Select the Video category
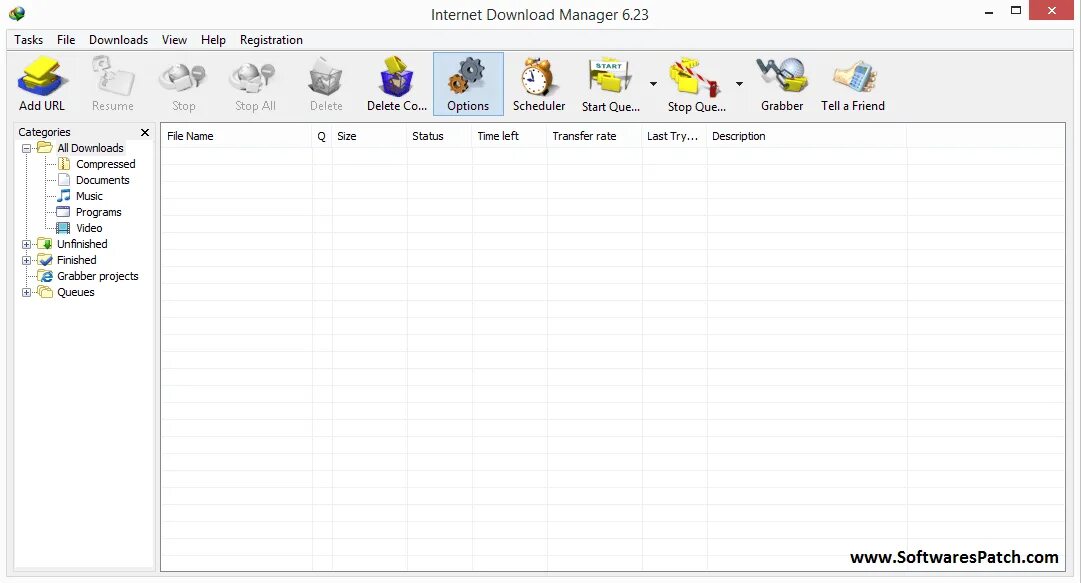 pyautogui.click(x=89, y=228)
